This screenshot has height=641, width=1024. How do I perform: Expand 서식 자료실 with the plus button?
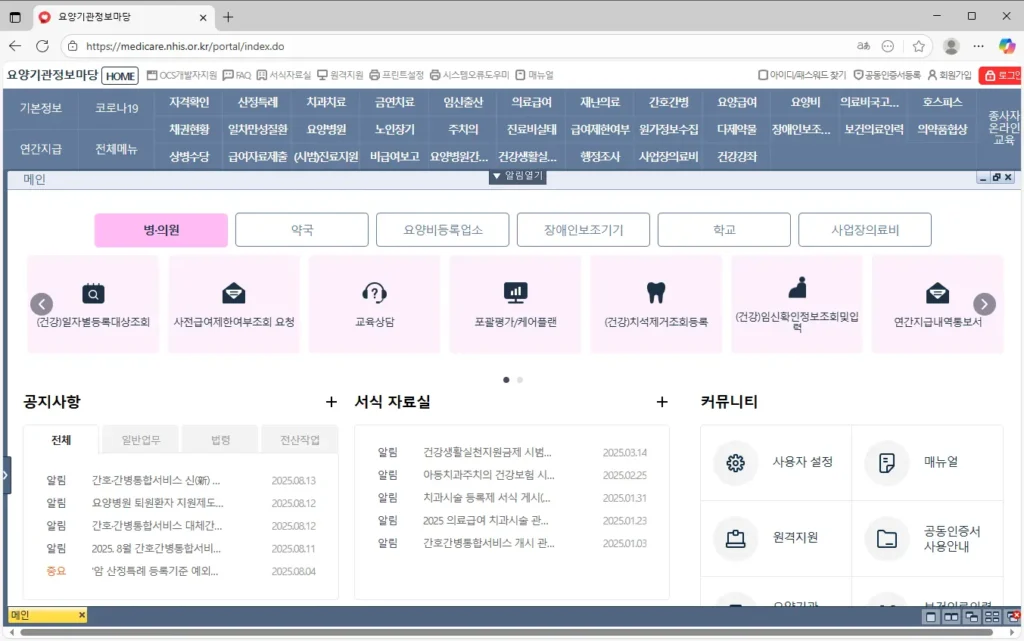point(661,402)
